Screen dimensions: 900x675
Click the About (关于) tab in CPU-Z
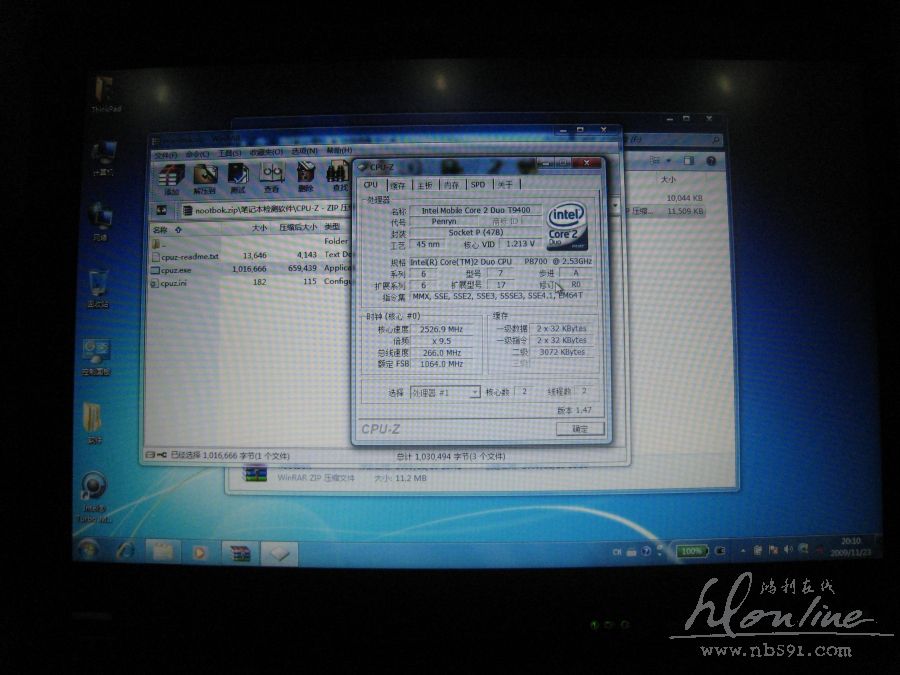505,185
